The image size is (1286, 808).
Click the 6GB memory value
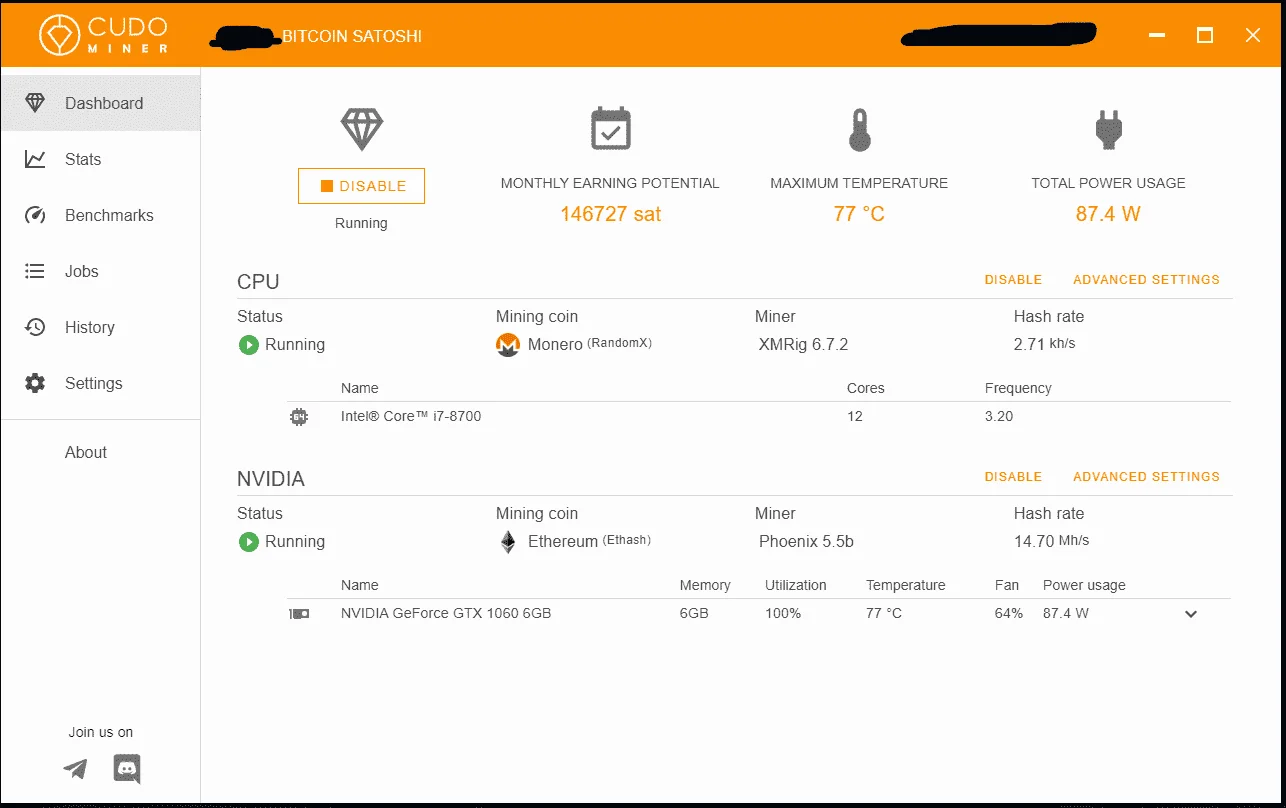[x=694, y=613]
